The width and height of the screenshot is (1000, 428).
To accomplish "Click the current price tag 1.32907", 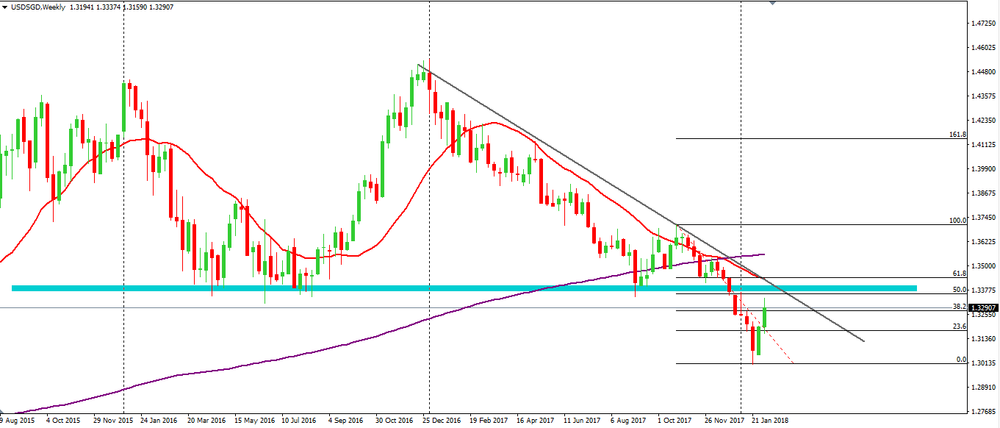I will (x=983, y=307).
